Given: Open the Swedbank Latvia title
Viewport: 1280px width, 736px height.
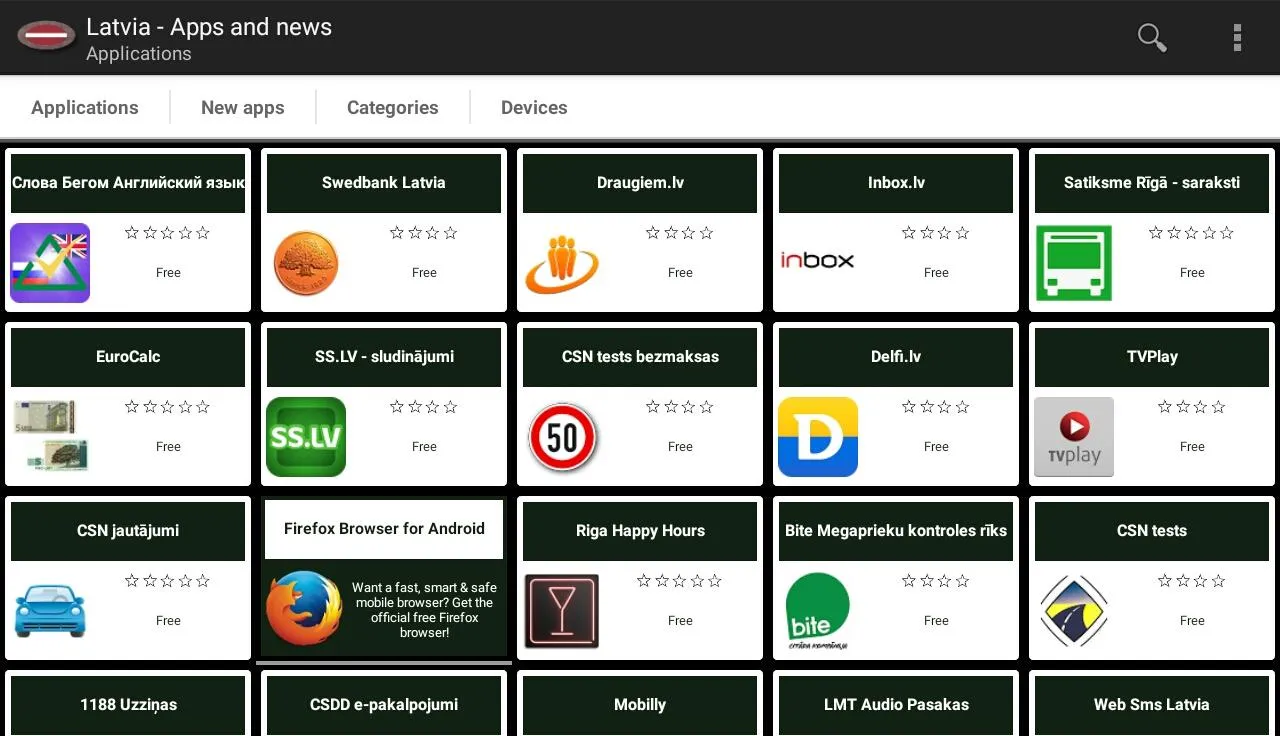Looking at the screenshot, I should point(384,183).
